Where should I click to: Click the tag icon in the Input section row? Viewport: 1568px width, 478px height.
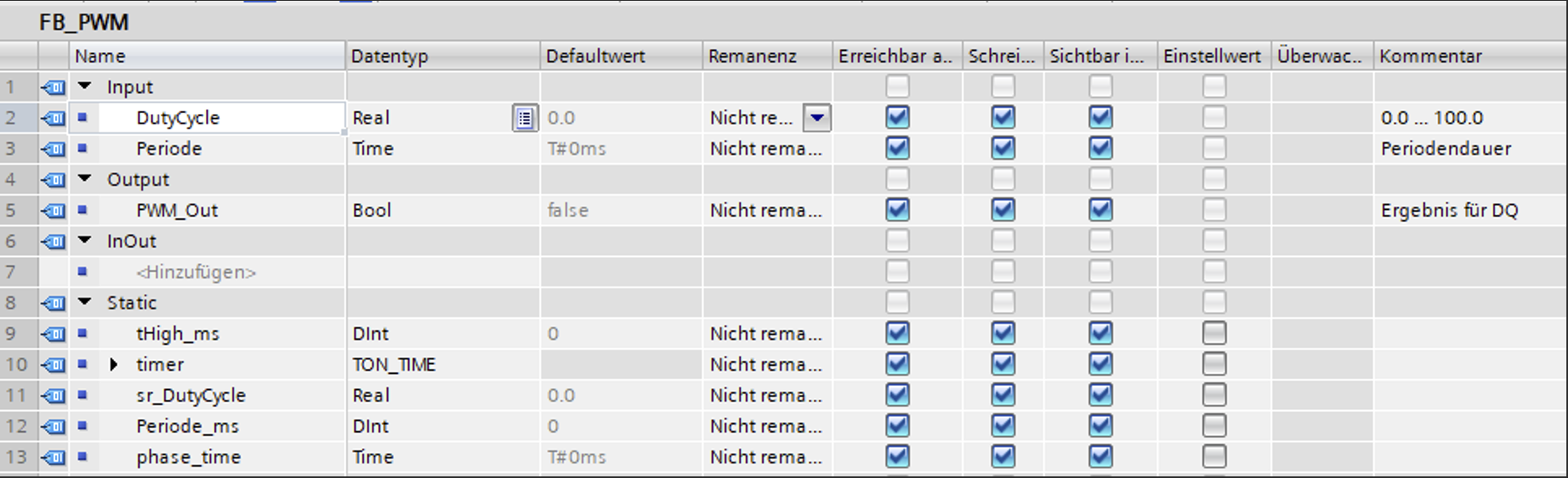pyautogui.click(x=53, y=87)
